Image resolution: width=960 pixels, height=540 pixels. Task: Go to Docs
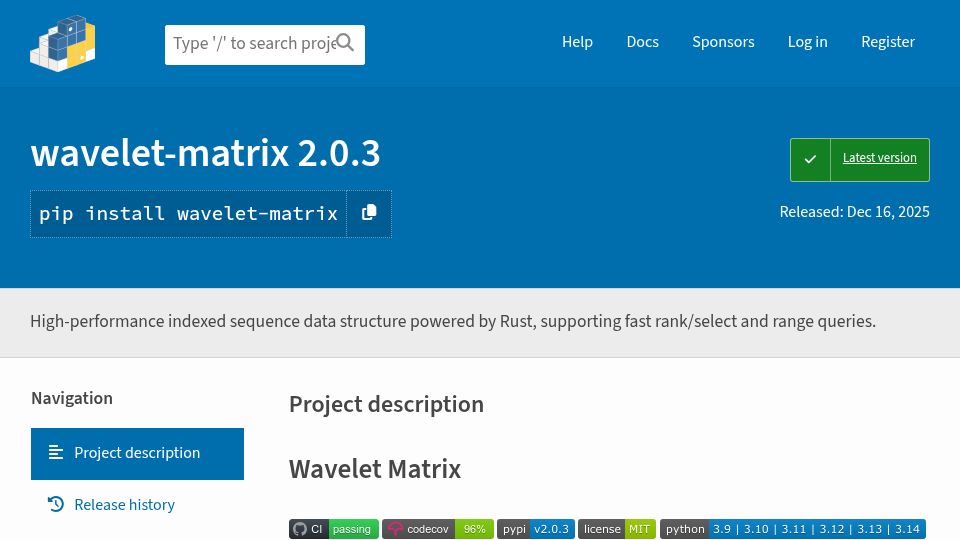point(642,42)
